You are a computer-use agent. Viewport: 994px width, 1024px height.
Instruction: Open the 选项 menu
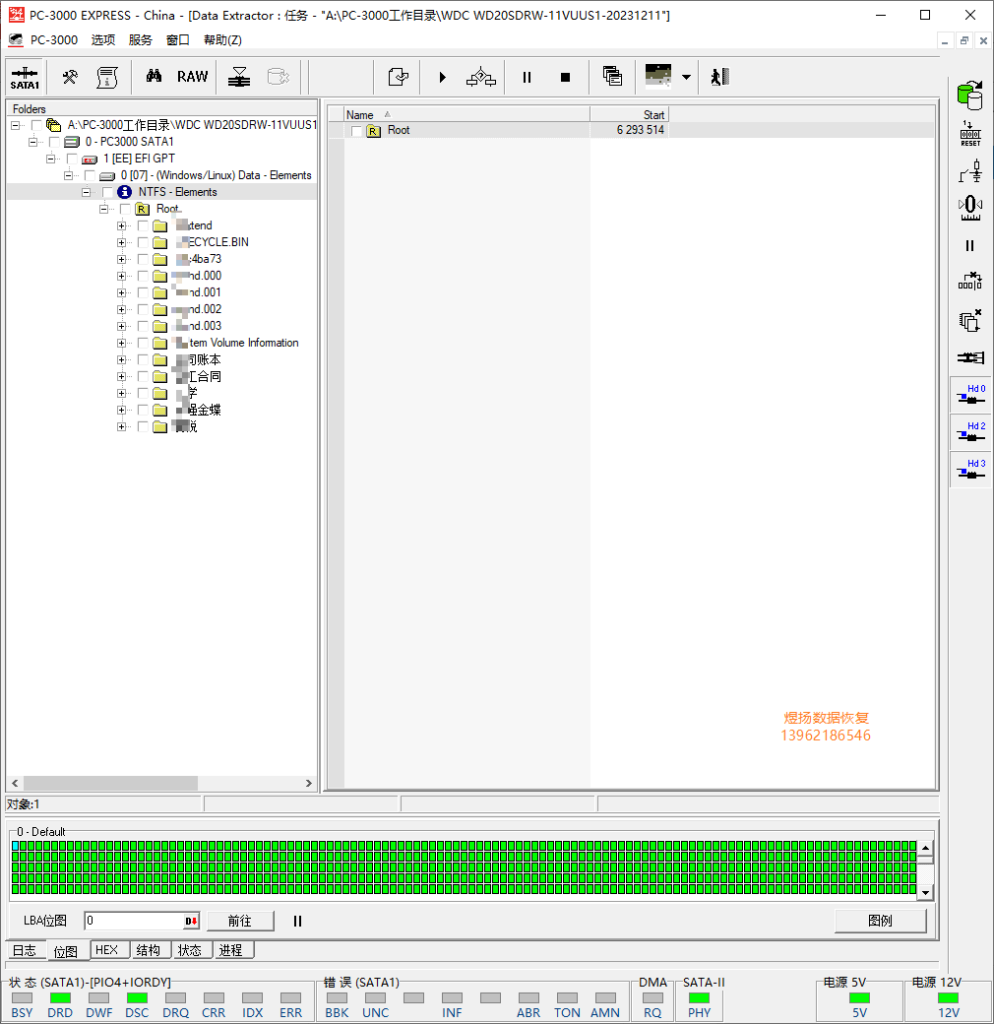point(103,40)
